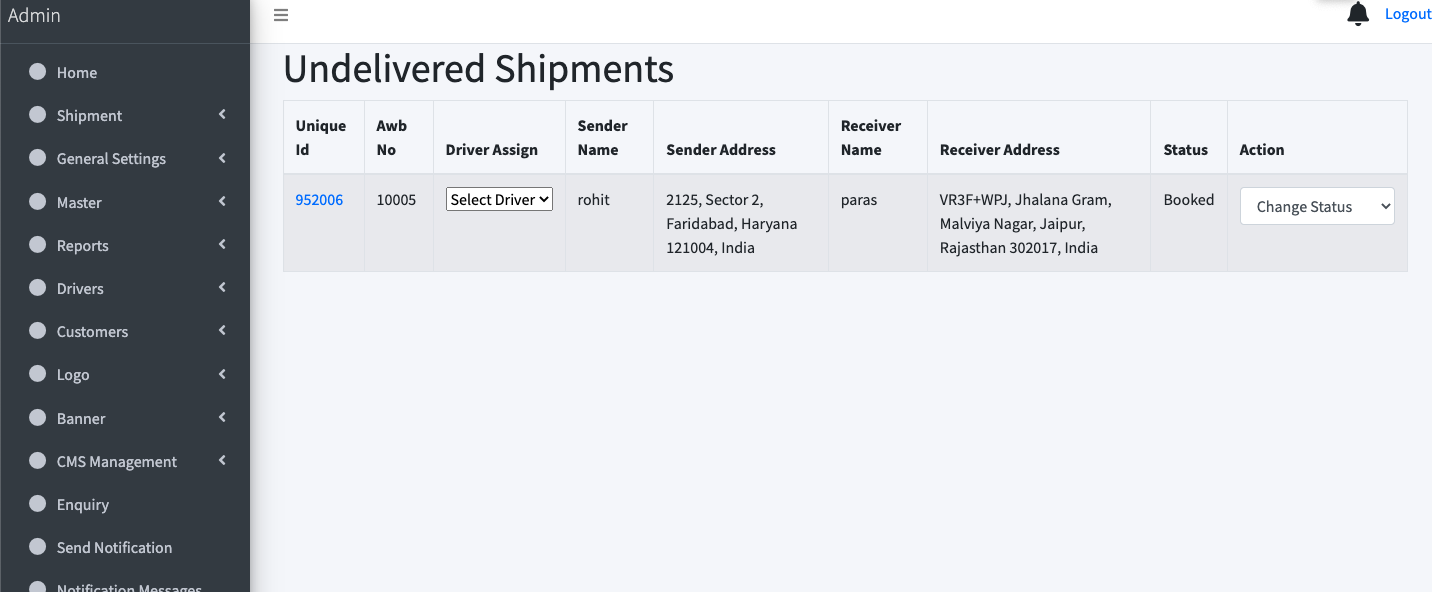Expand the Drivers sidebar chevron
1432x592 pixels.
coord(221,288)
